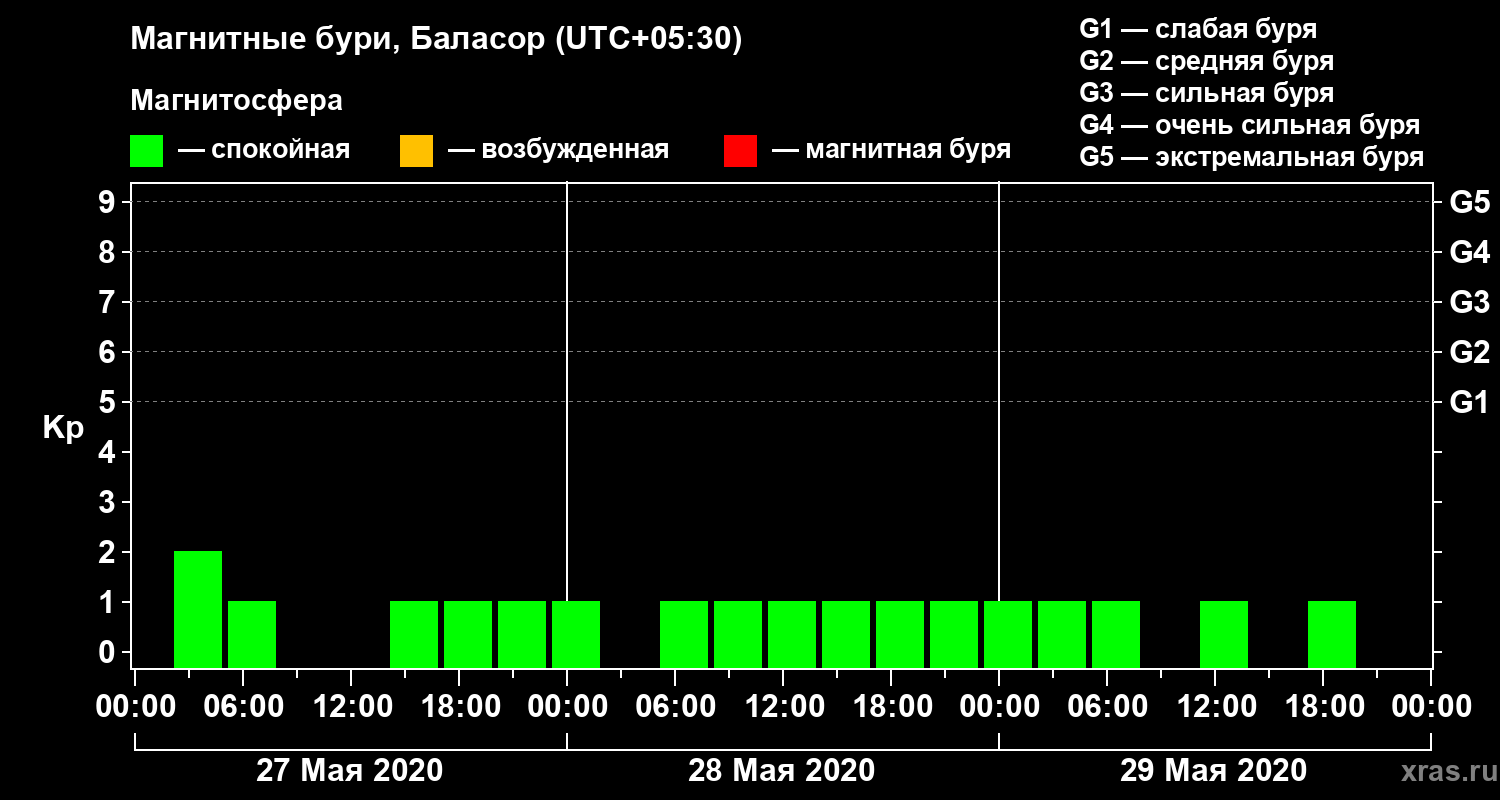Click the 'Kp' axis label
Viewport: 1500px width, 800px height.
(x=63, y=428)
